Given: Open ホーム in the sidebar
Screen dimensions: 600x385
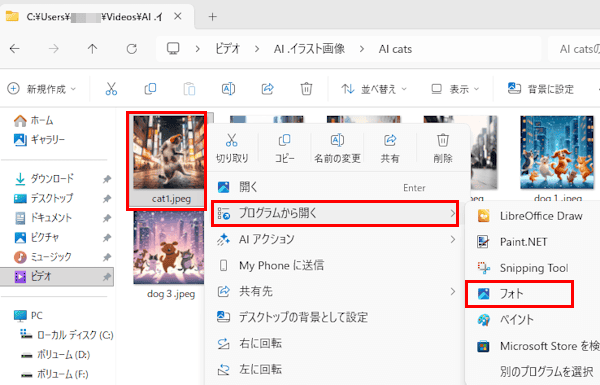Looking at the screenshot, I should pyautogui.click(x=34, y=121).
